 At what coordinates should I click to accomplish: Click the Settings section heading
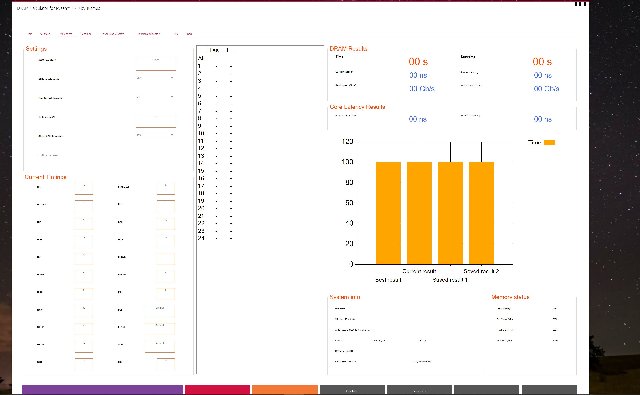point(36,49)
